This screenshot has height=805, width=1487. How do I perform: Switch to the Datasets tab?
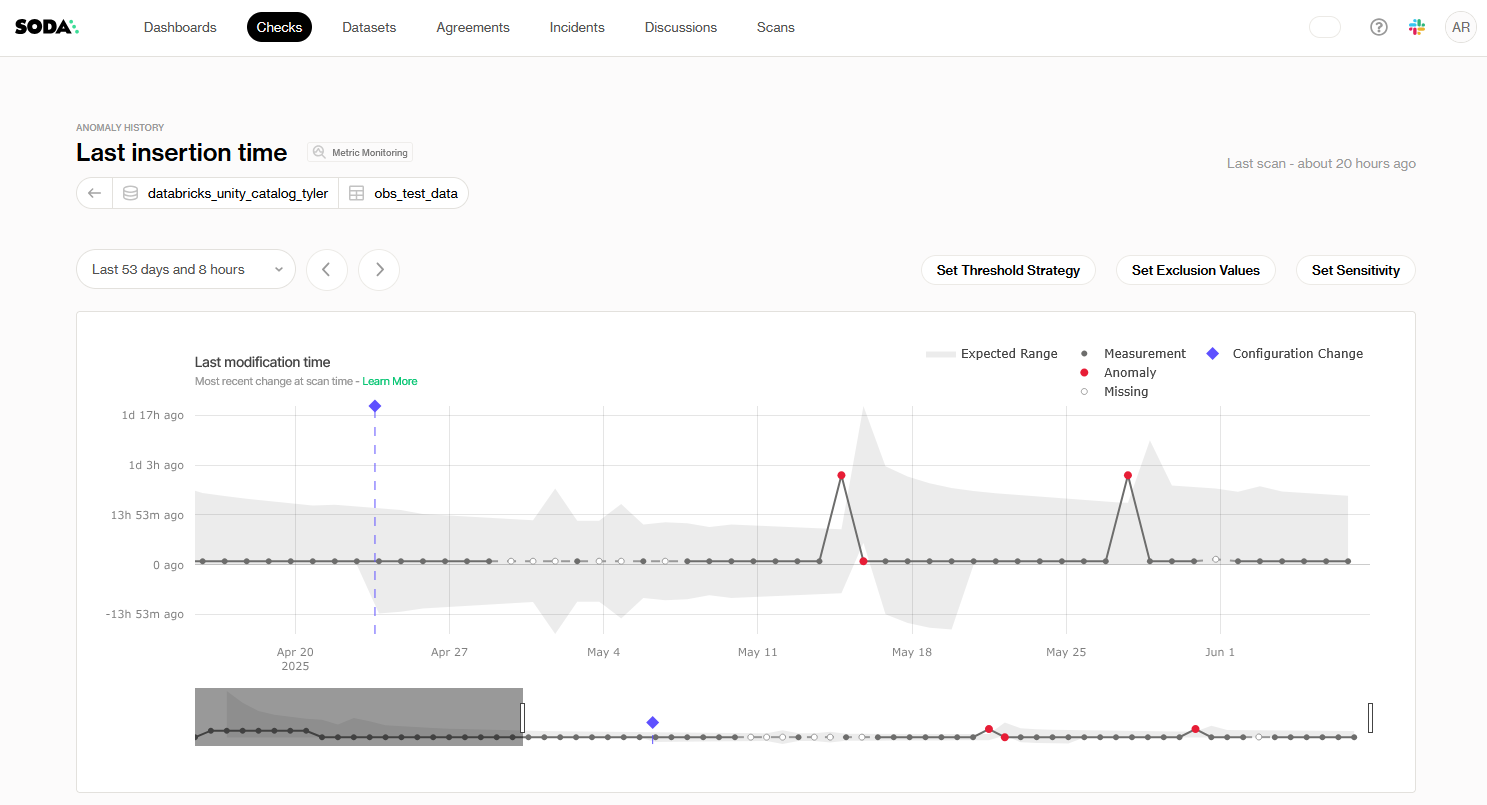point(369,27)
